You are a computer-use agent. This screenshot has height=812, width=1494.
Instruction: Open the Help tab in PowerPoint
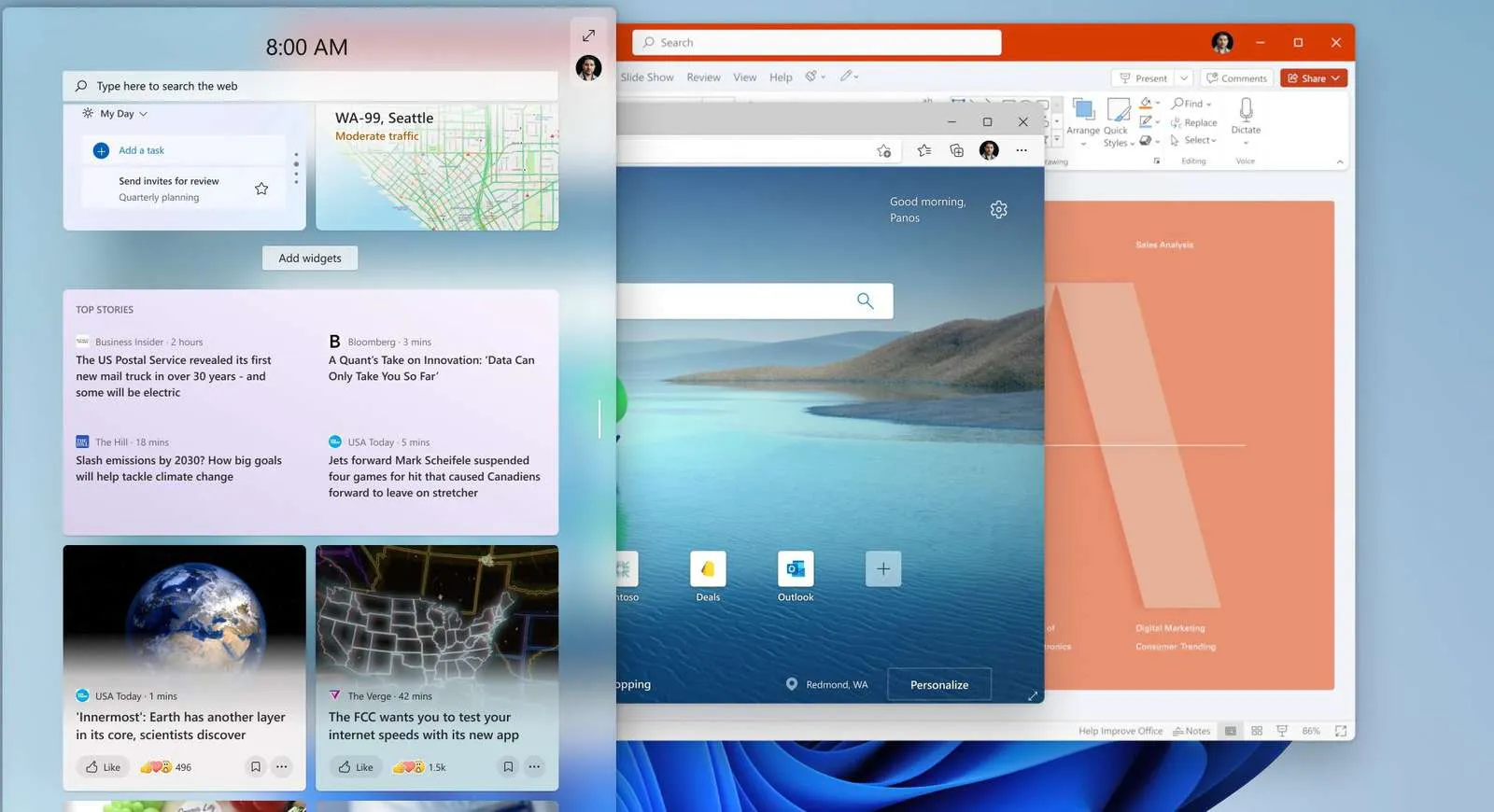(781, 77)
